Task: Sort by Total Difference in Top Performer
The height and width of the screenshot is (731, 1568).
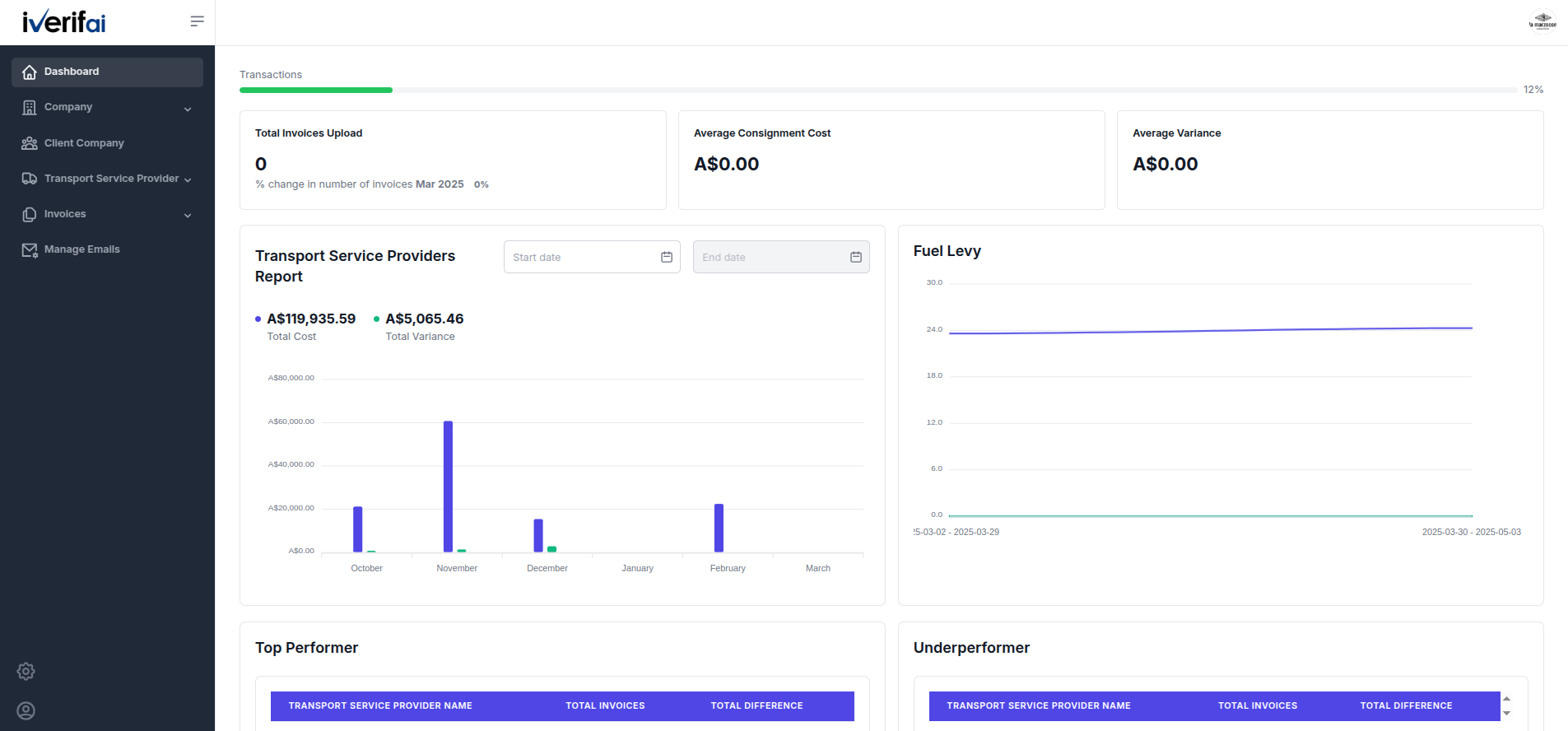Action: [756, 705]
